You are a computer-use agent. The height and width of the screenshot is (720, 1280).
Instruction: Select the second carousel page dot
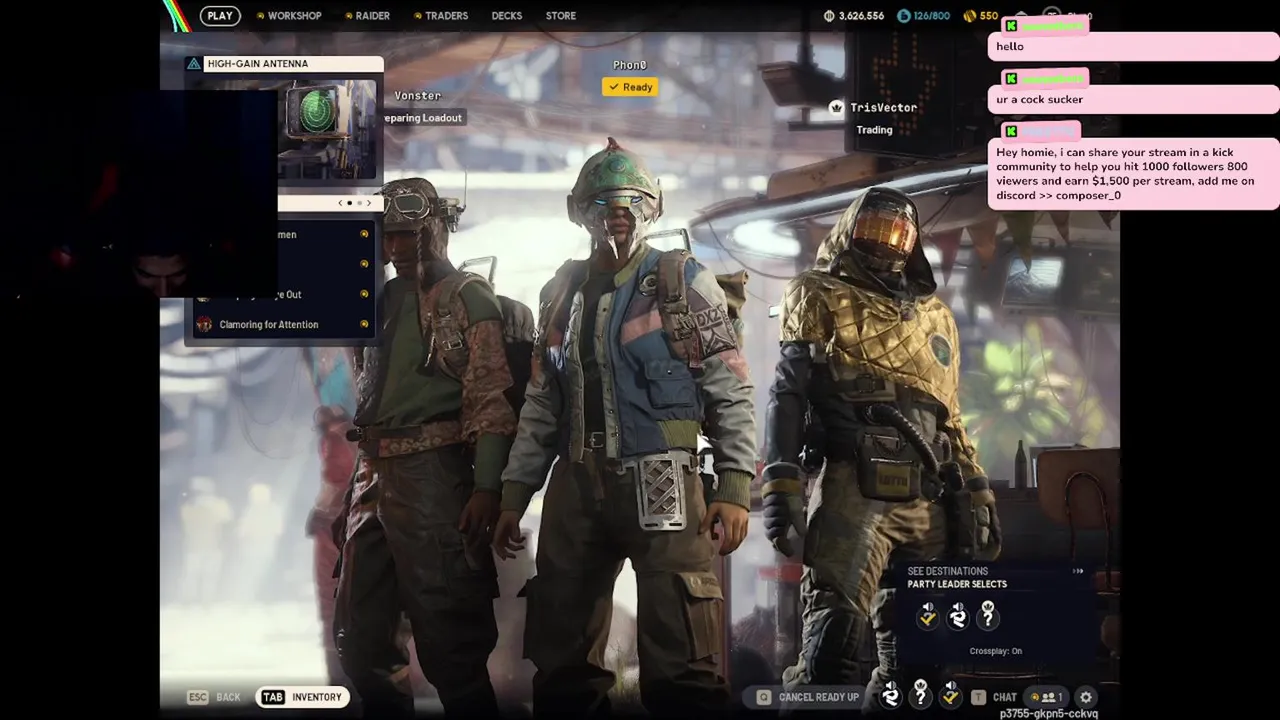pos(359,203)
